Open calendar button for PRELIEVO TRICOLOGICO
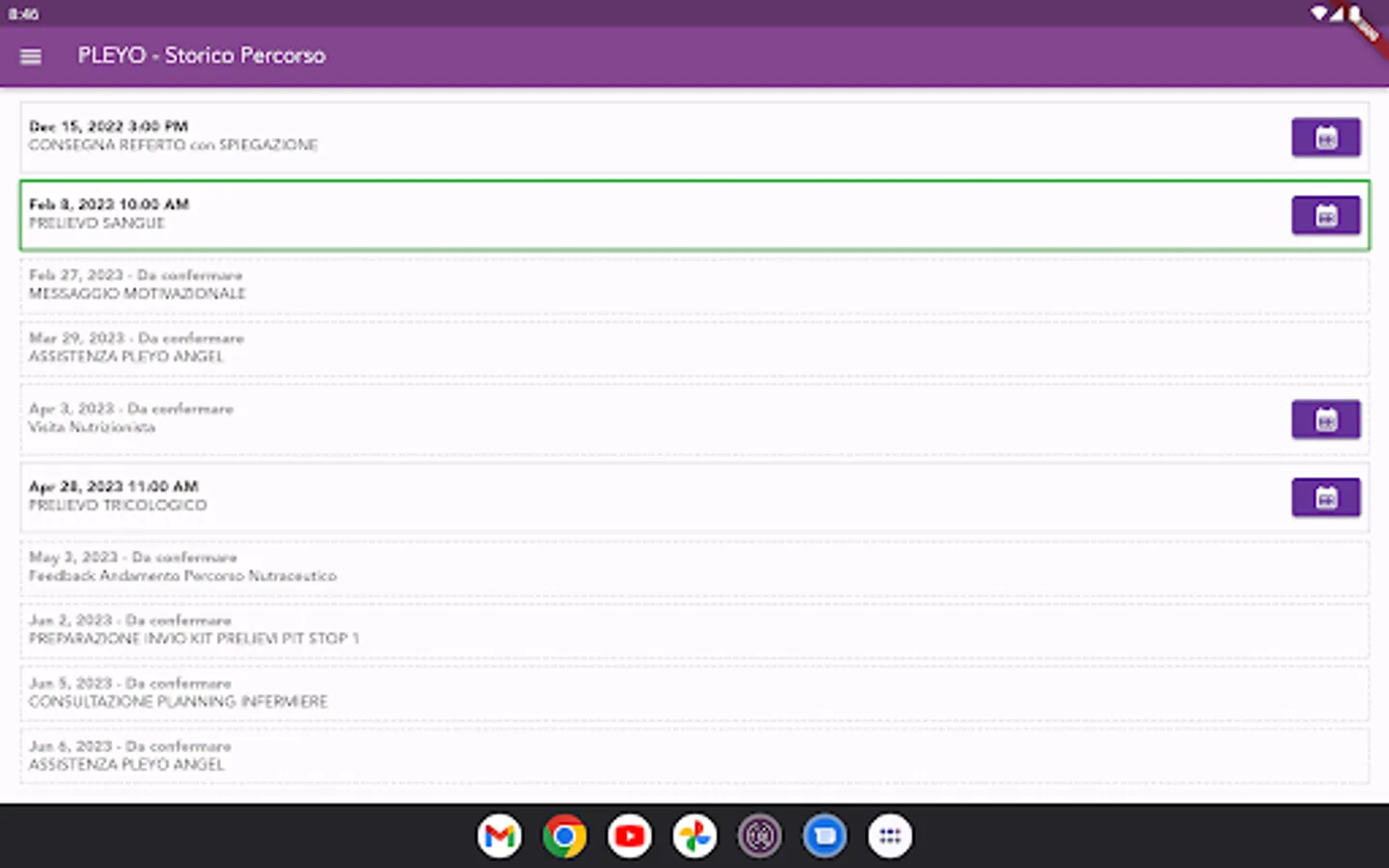 pyautogui.click(x=1325, y=498)
